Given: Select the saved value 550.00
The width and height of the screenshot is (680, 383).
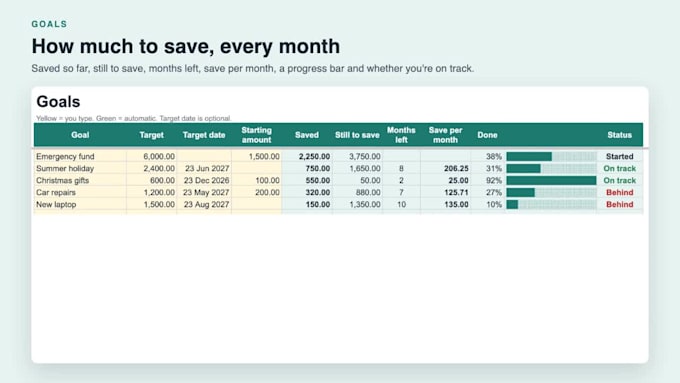Looking at the screenshot, I should [307, 180].
